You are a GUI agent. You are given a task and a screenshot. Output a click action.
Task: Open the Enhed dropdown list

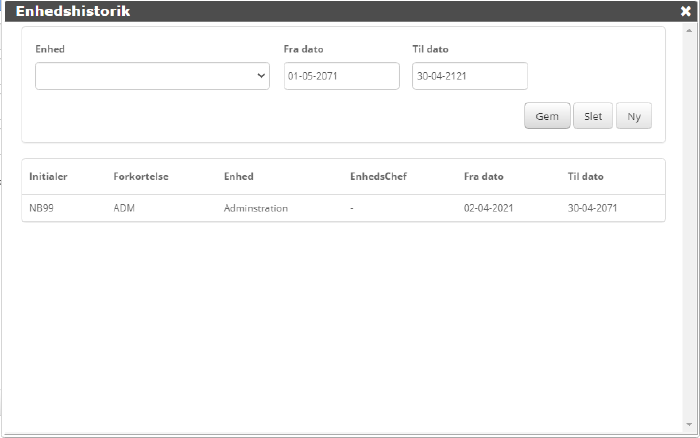[152, 76]
